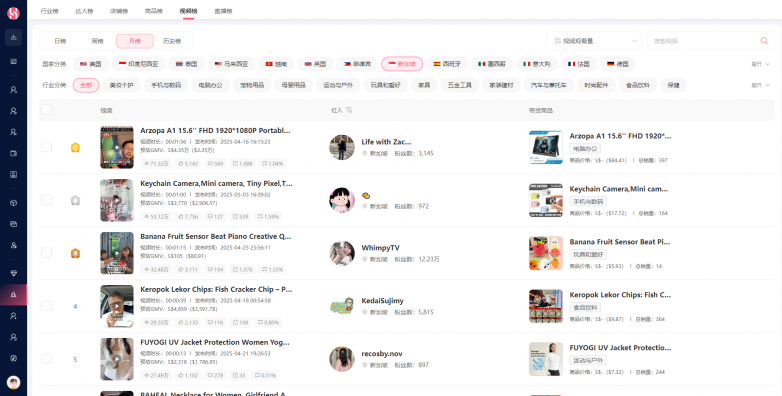Open the 视频观看量 sort dropdown
Screen dimensions: 782x396
[x=594, y=41]
